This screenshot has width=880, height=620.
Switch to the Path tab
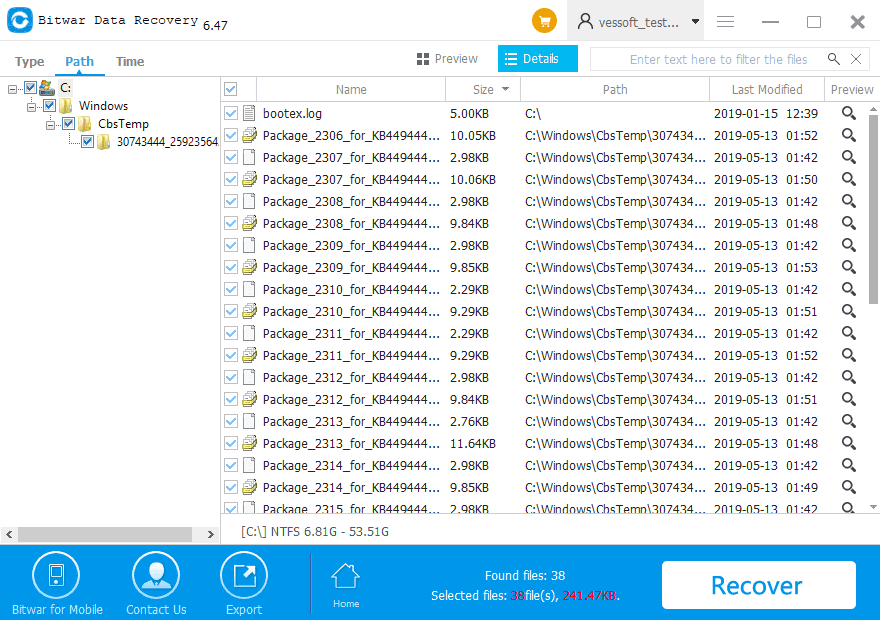pyautogui.click(x=79, y=61)
